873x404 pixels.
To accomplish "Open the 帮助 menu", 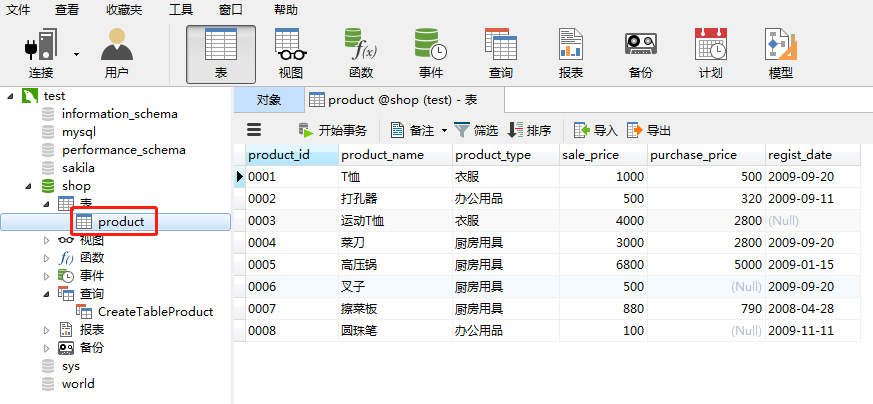I will [286, 9].
